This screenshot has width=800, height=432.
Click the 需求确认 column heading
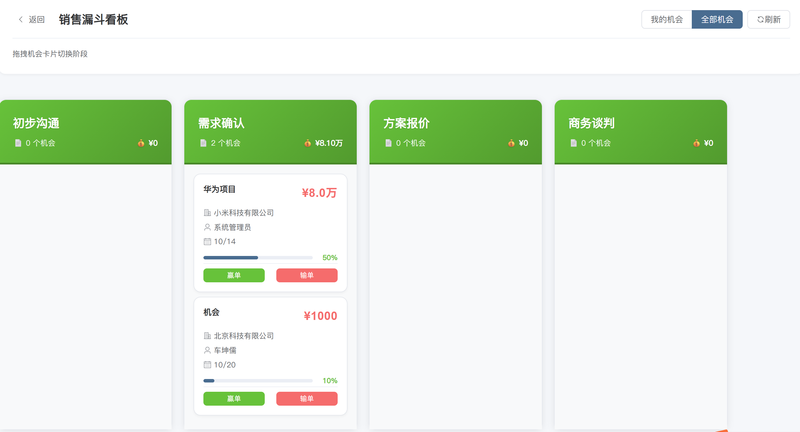[221, 123]
